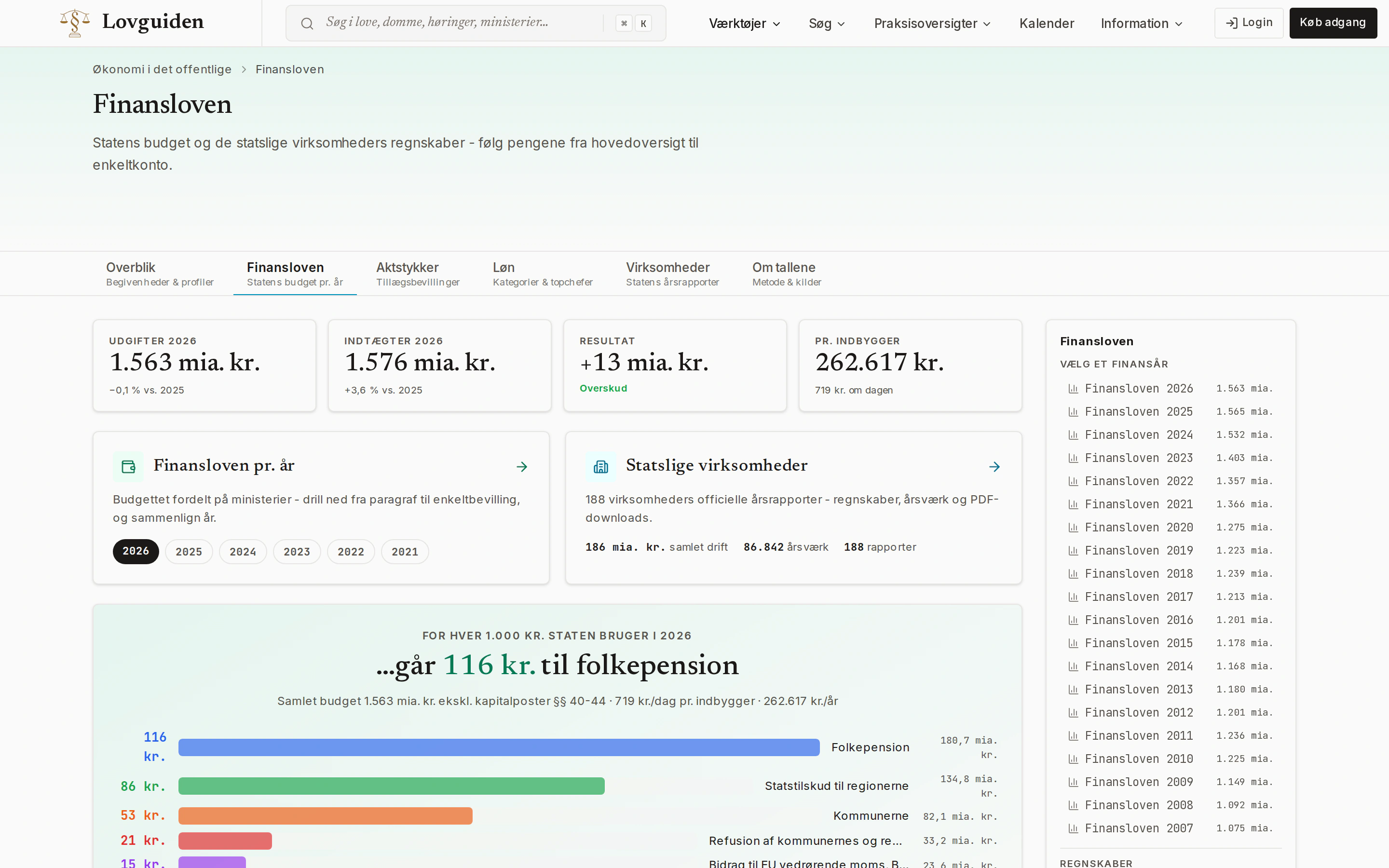This screenshot has height=868, width=1389.
Task: Switch to the Om tallene tab
Action: click(x=786, y=274)
